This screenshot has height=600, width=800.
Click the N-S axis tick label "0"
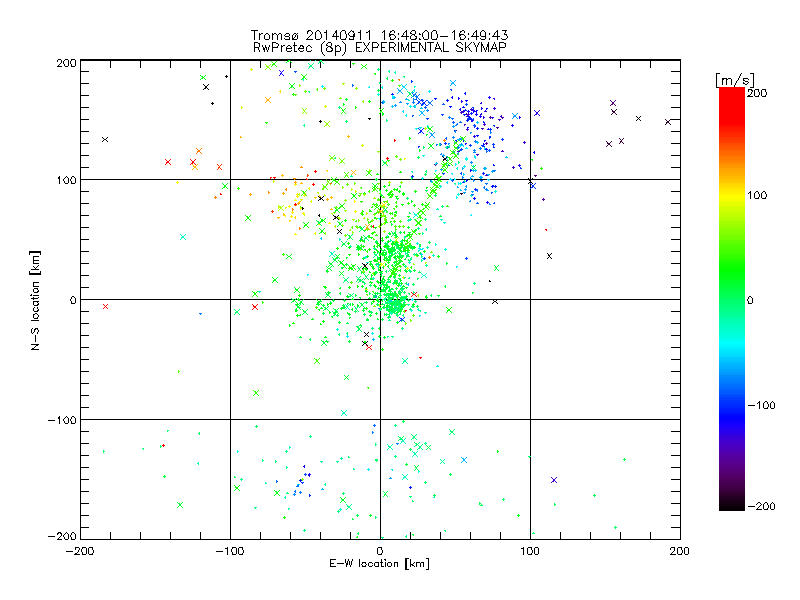[x=73, y=300]
